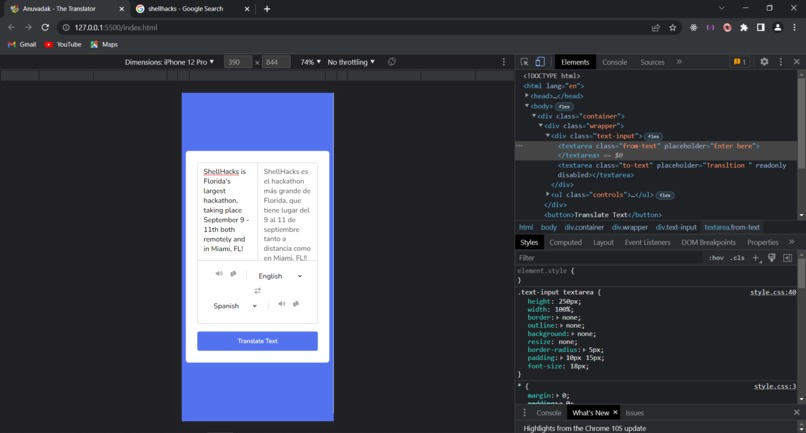Click the site information icon
The image size is (806, 433).
pyautogui.click(x=66, y=28)
